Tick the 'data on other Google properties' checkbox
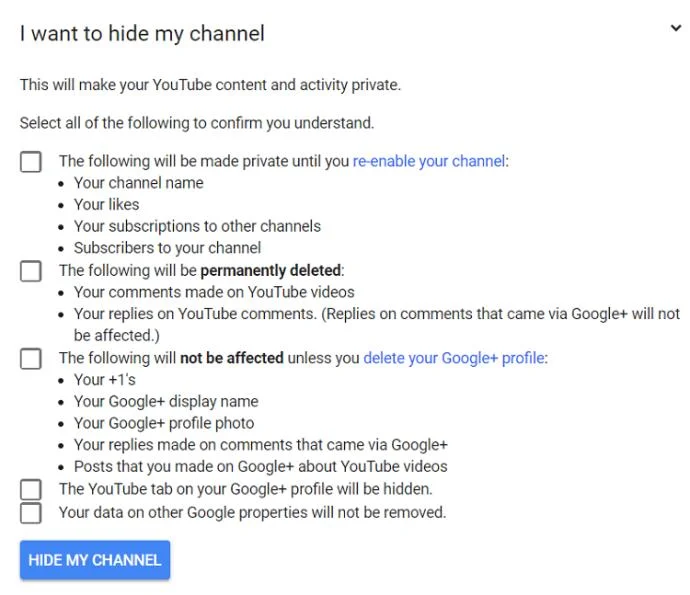690x595 pixels. [x=31, y=513]
